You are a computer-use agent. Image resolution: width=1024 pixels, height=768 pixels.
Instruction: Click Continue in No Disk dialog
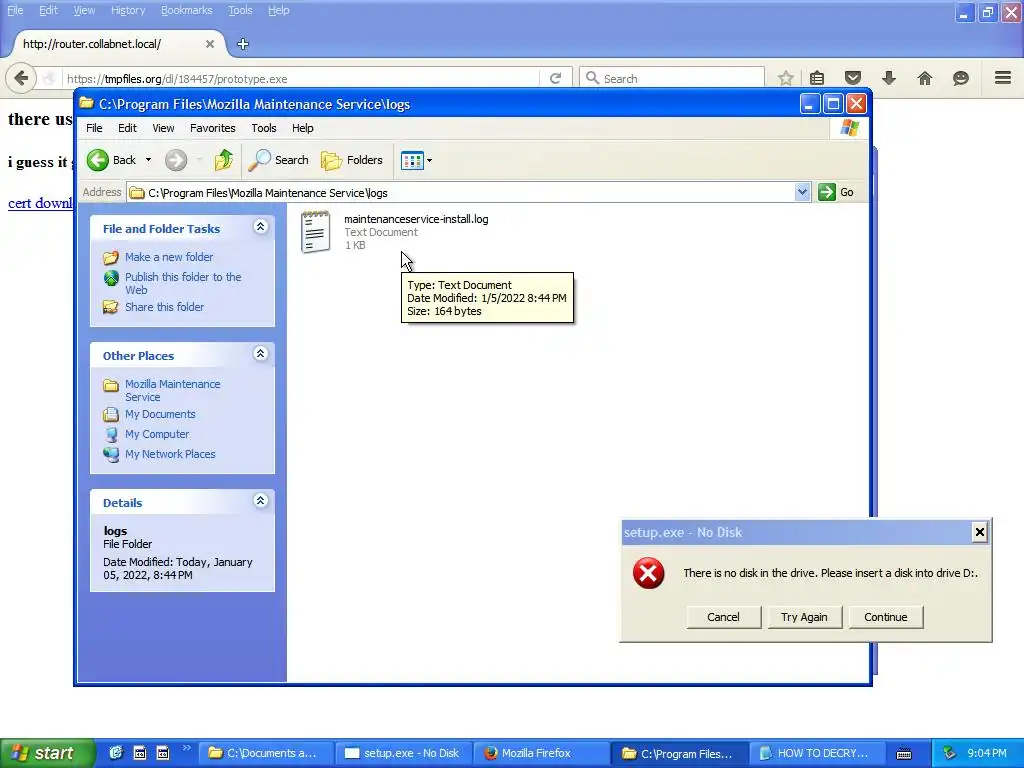click(x=886, y=617)
